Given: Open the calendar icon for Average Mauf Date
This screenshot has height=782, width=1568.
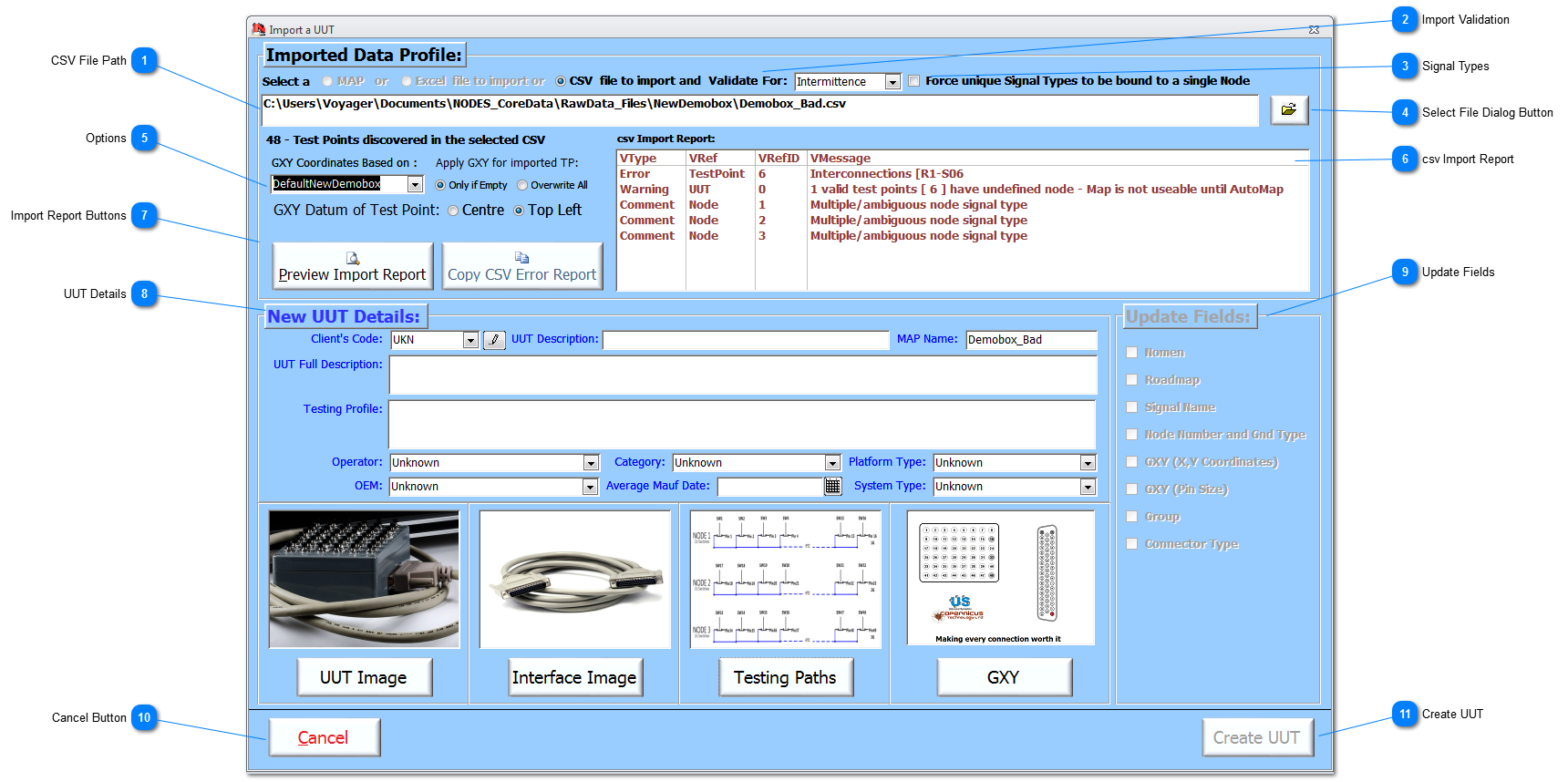Looking at the screenshot, I should (833, 487).
